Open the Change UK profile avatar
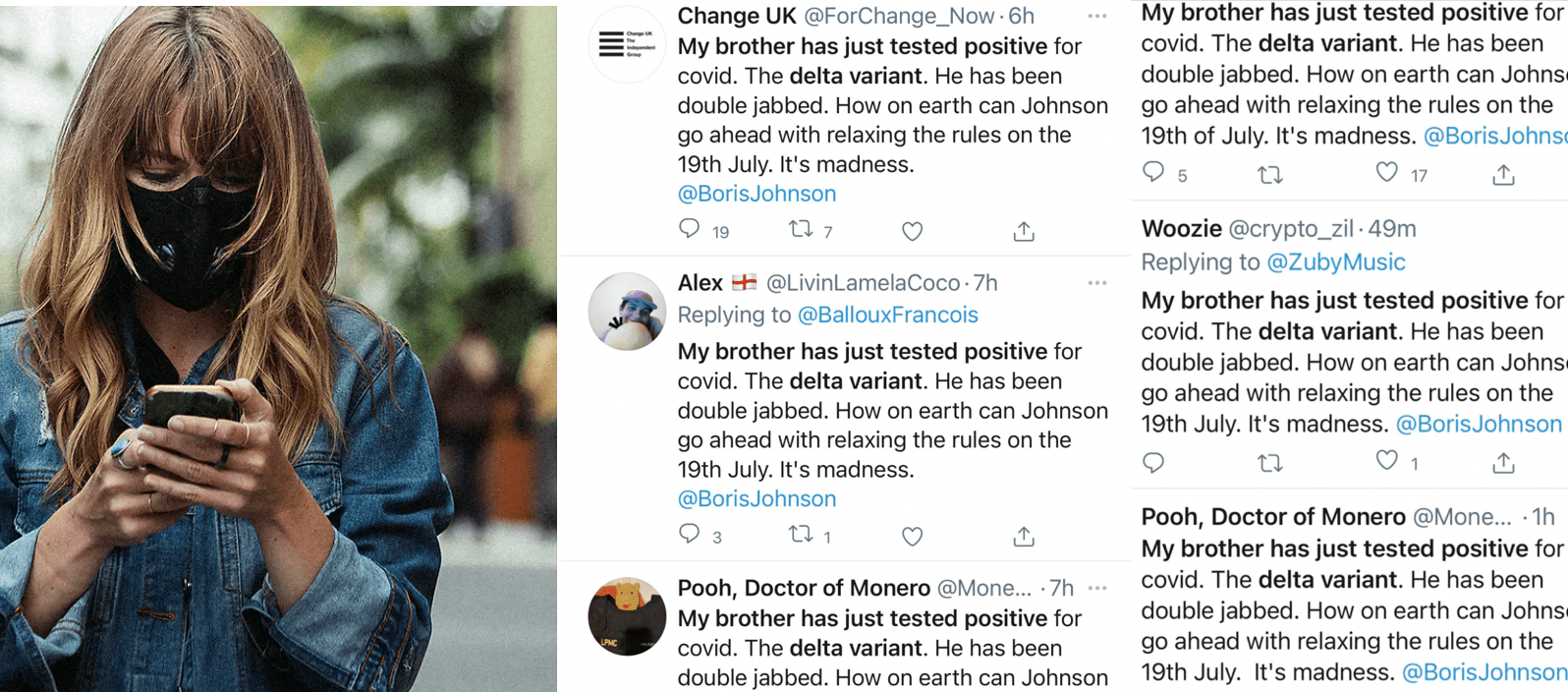Image resolution: width=1568 pixels, height=692 pixels. [x=626, y=44]
